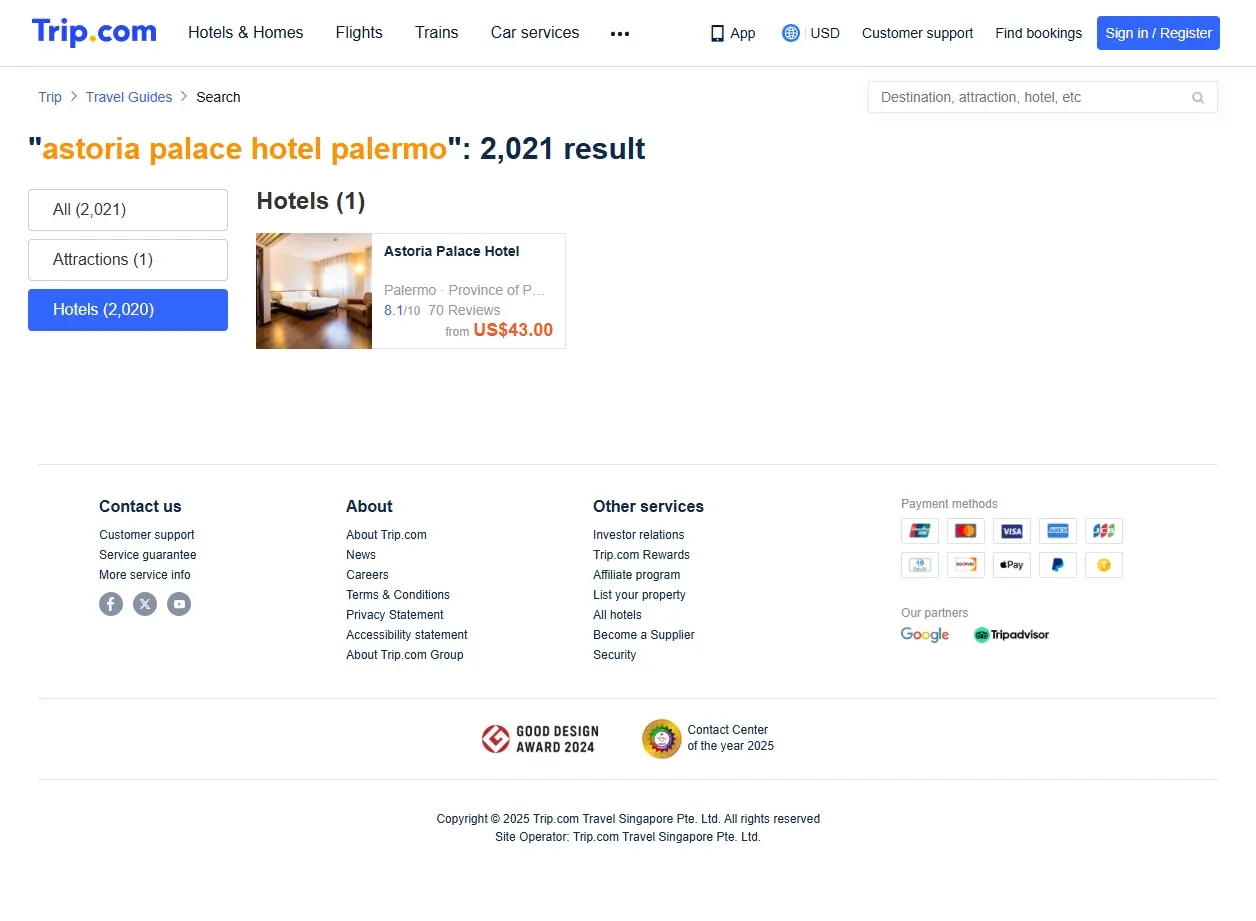Open the Travel Guides breadcrumb link
Viewport: 1256px width, 921px height.
[129, 97]
